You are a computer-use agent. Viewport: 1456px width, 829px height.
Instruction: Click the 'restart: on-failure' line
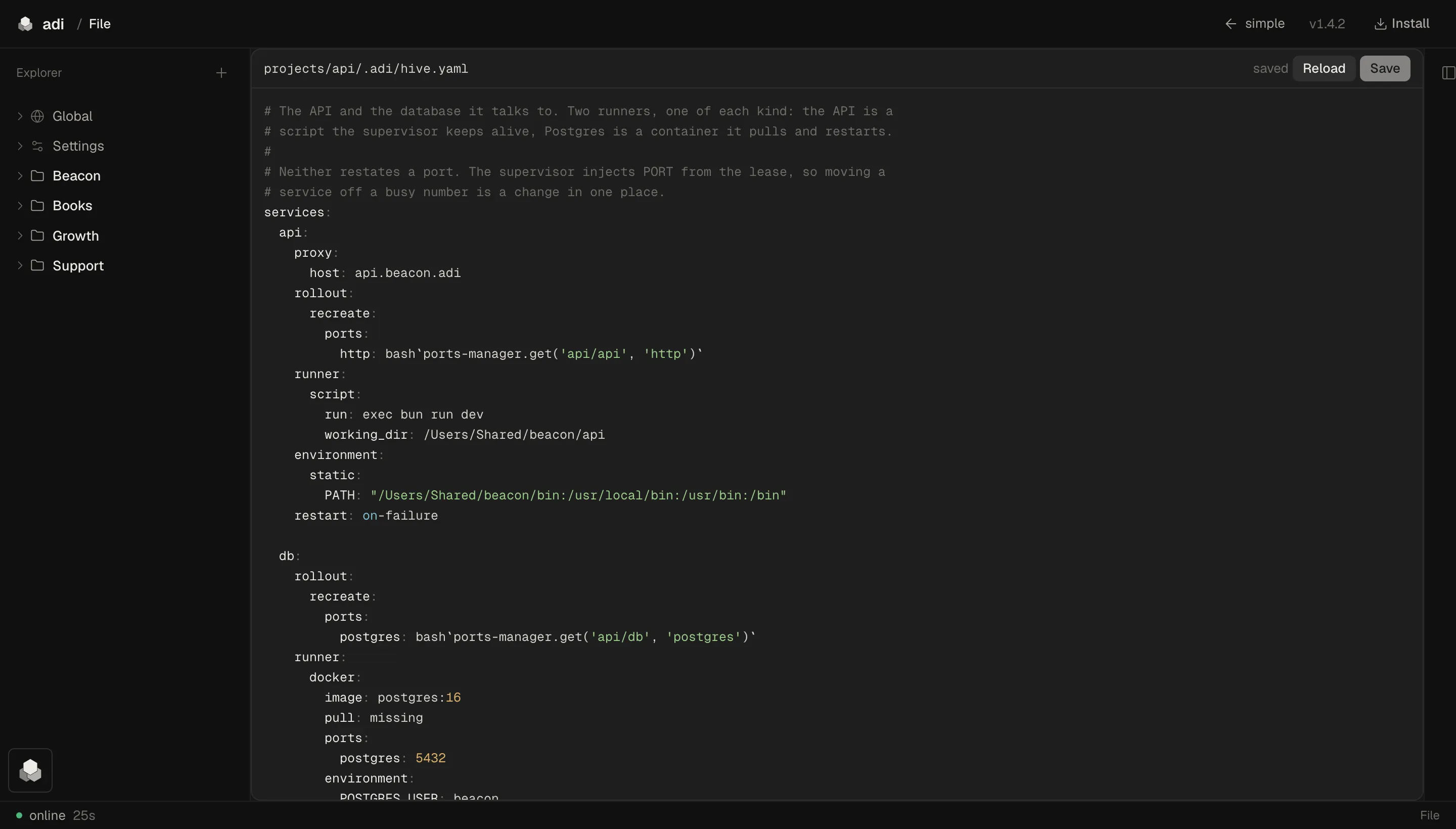(x=366, y=516)
